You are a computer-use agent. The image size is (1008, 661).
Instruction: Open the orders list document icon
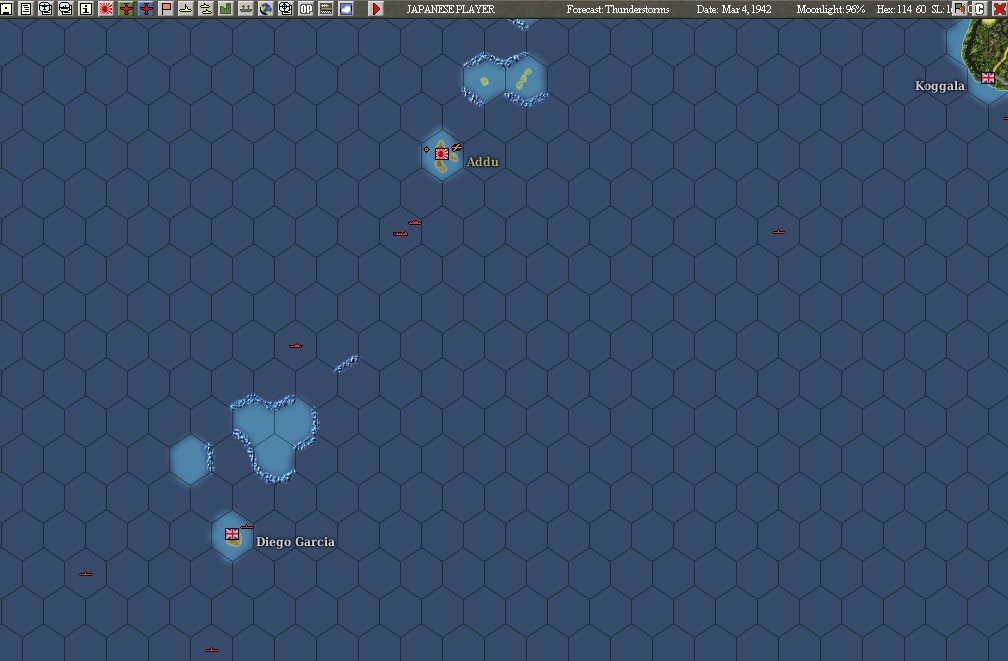pos(24,8)
